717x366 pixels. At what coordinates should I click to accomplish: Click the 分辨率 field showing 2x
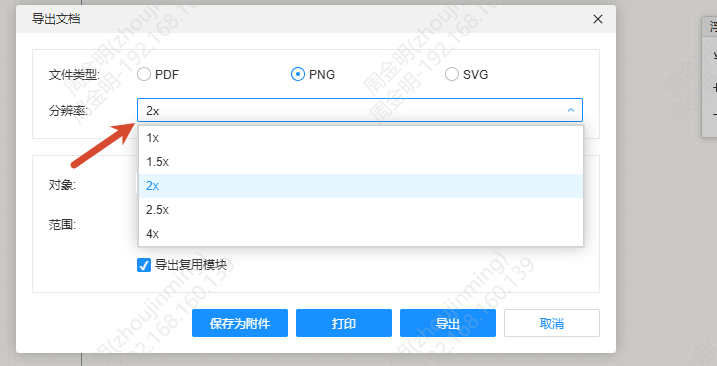[x=359, y=110]
